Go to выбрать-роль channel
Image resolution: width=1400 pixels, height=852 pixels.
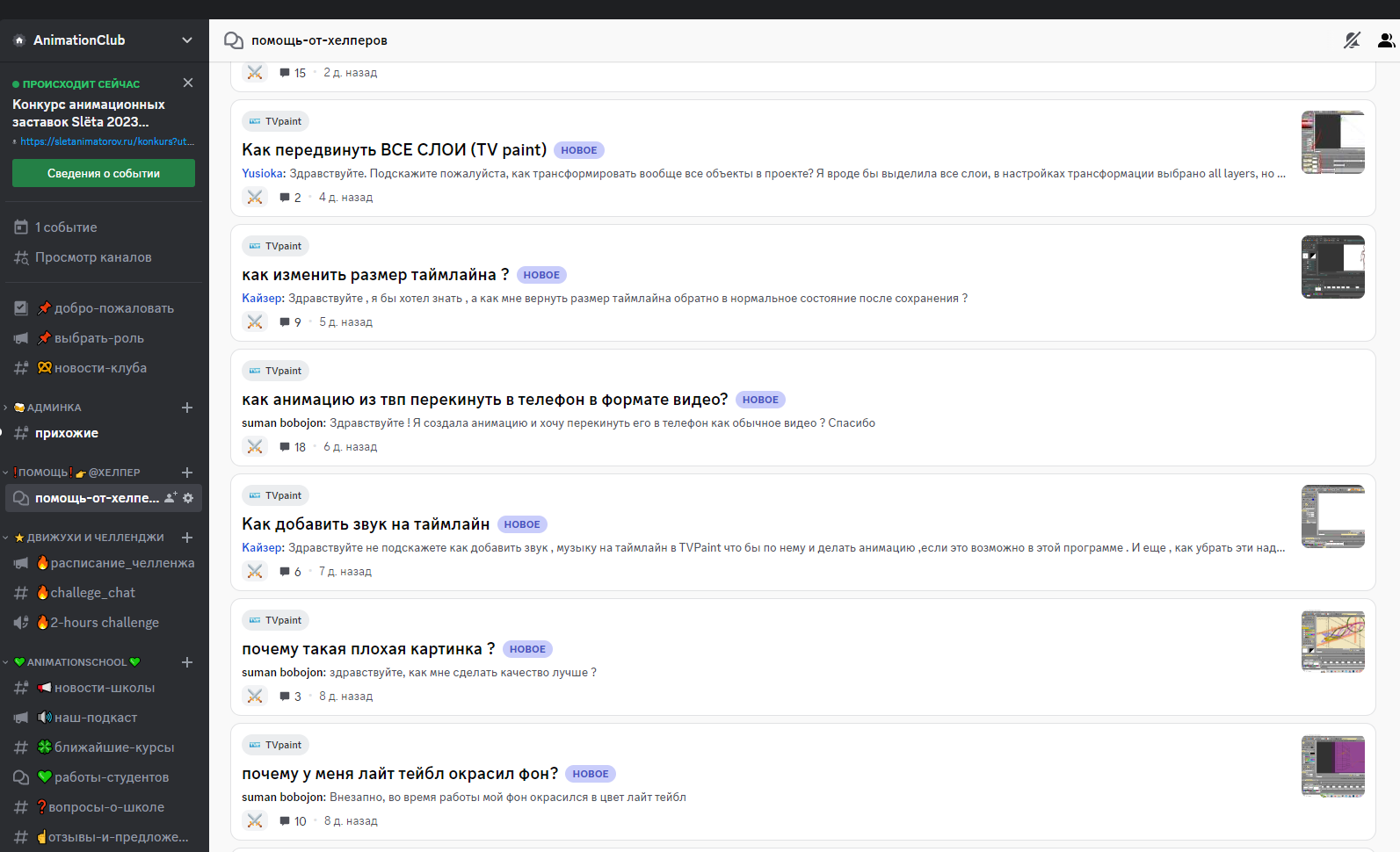104,338
